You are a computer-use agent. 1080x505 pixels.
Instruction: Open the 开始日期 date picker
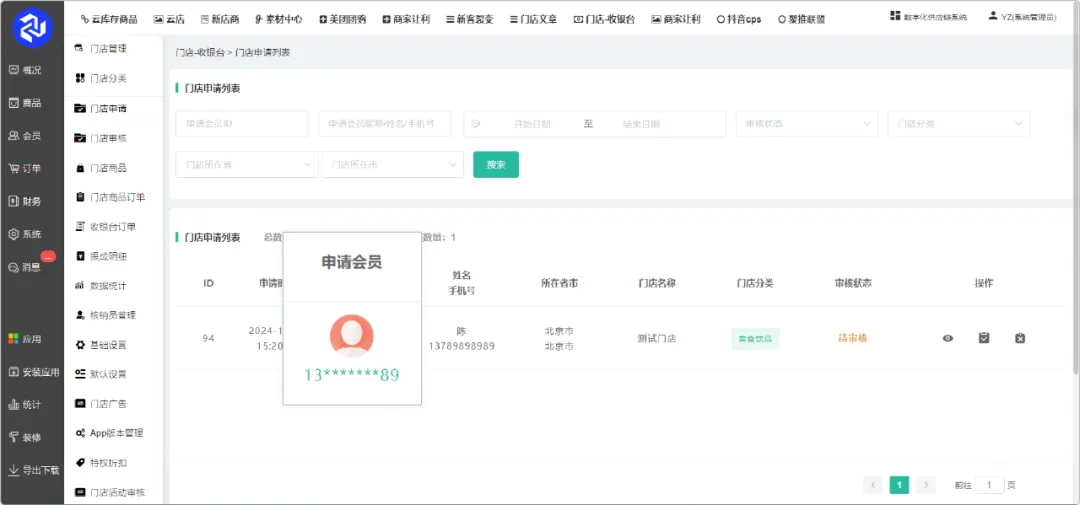[532, 124]
